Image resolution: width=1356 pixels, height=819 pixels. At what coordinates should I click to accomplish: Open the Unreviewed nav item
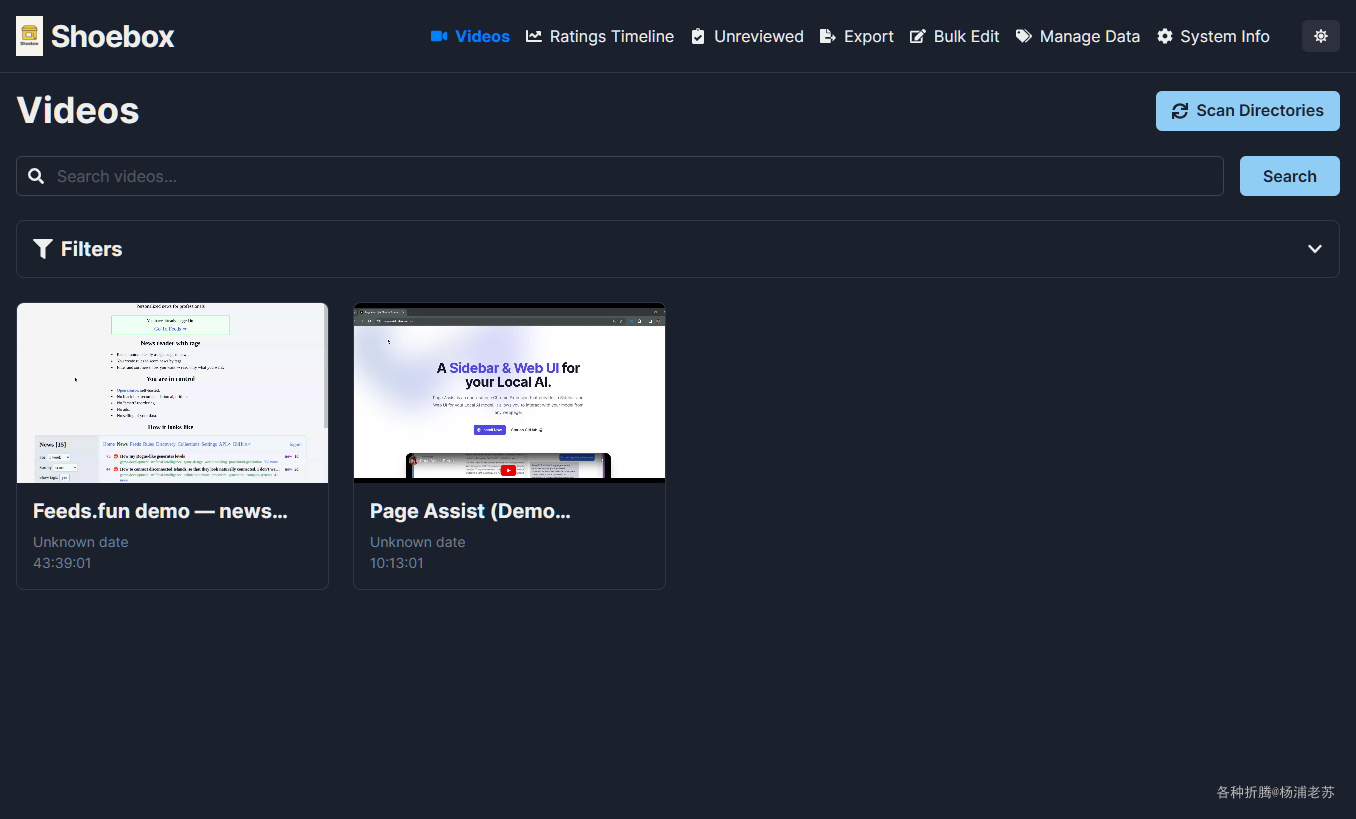coord(747,36)
